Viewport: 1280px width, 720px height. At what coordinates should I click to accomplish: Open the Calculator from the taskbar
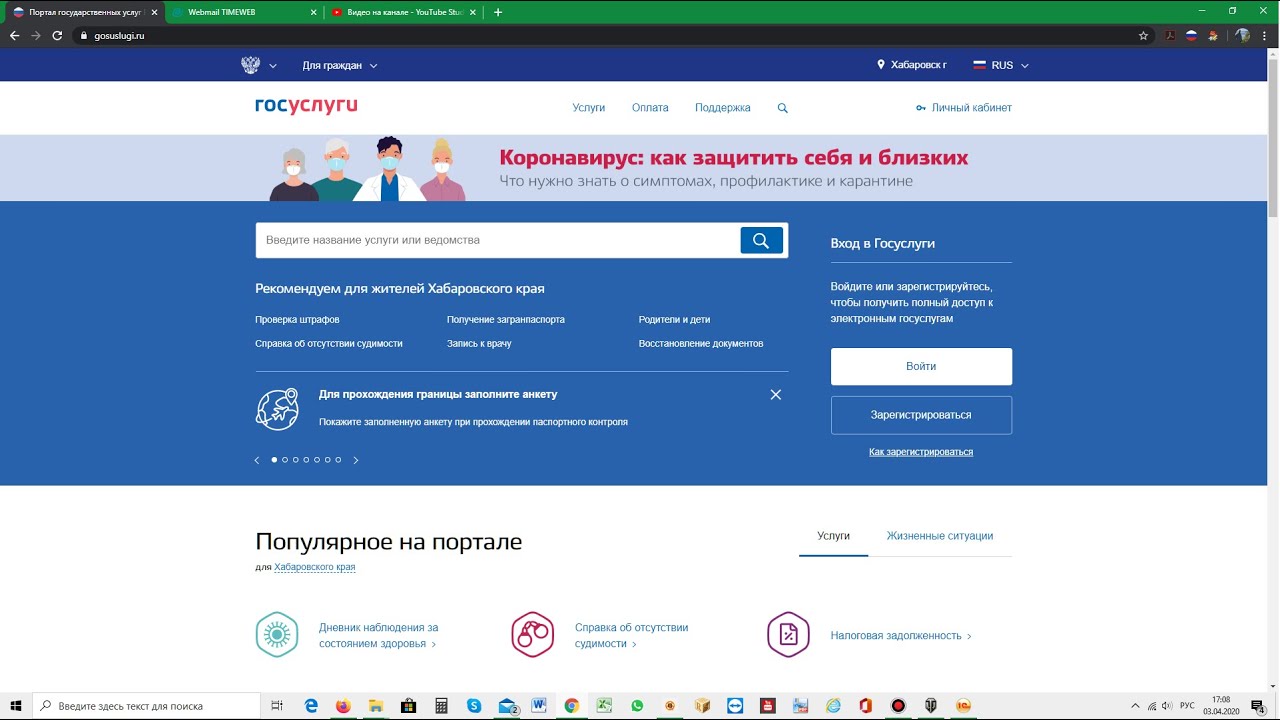pyautogui.click(x=441, y=706)
